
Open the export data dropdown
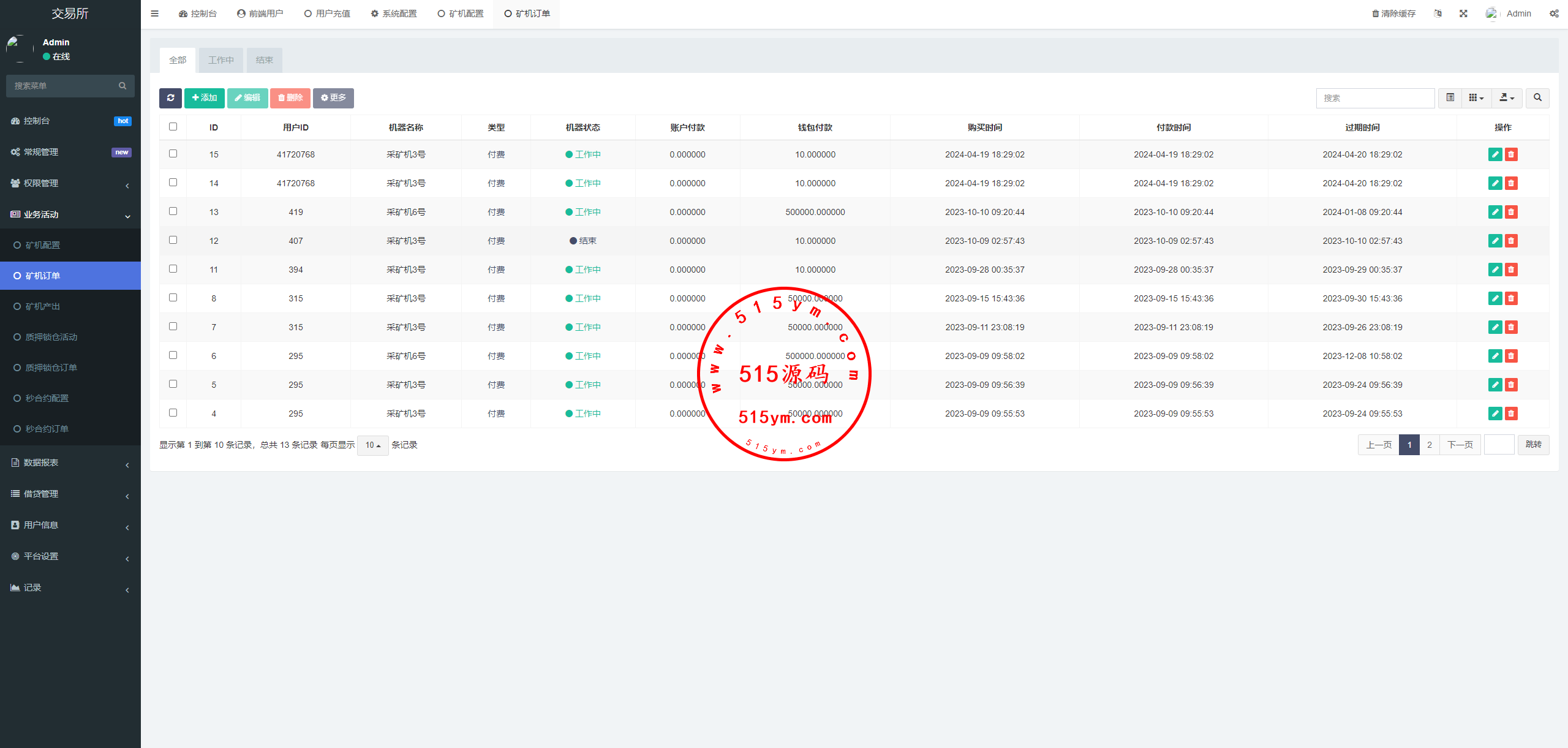tap(1507, 98)
